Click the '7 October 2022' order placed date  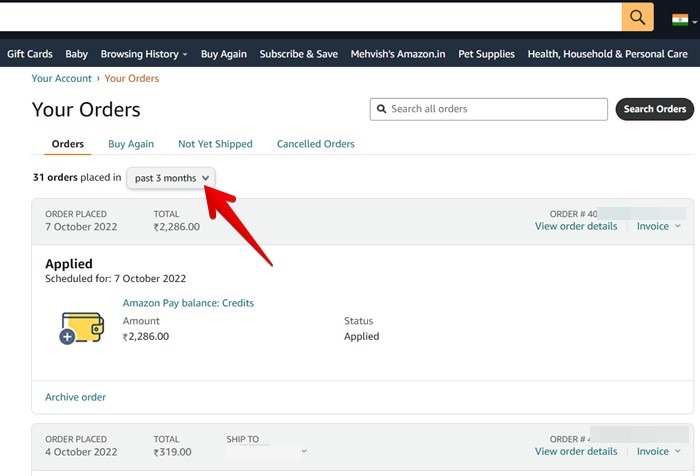point(81,227)
